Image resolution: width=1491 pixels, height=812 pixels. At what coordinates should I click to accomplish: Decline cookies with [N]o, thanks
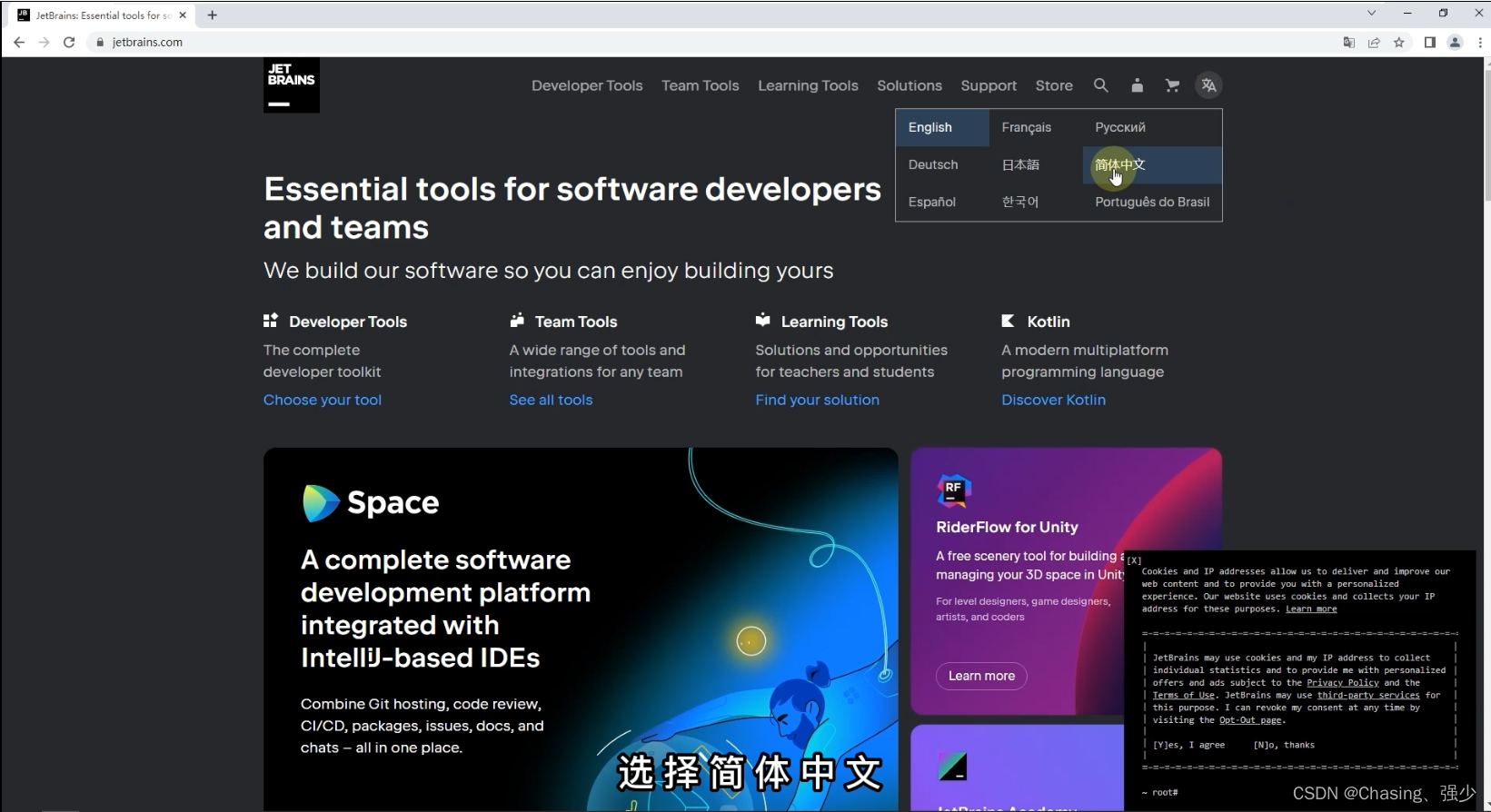click(x=1284, y=746)
